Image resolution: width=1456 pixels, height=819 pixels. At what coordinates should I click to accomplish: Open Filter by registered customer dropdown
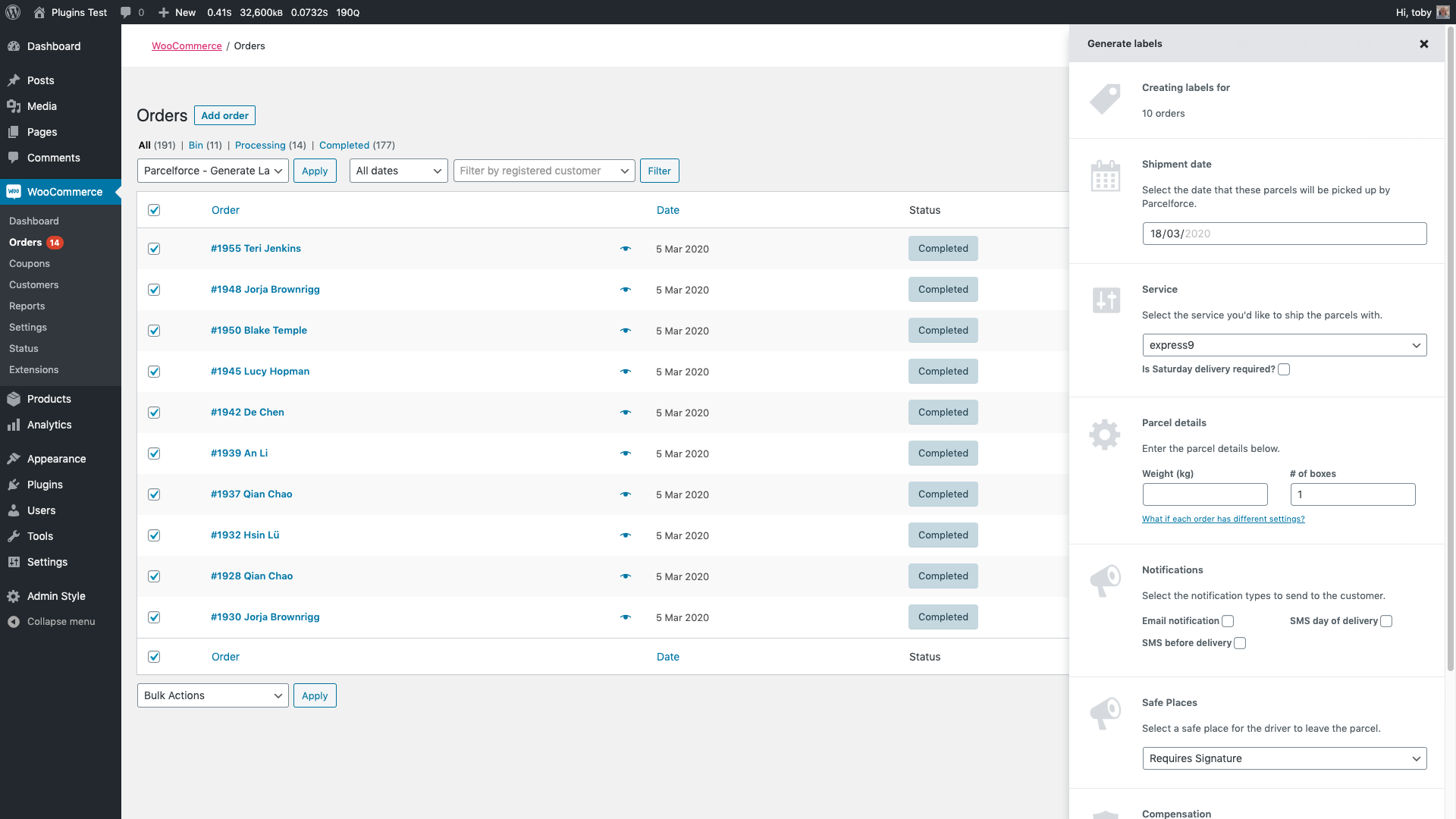click(544, 171)
